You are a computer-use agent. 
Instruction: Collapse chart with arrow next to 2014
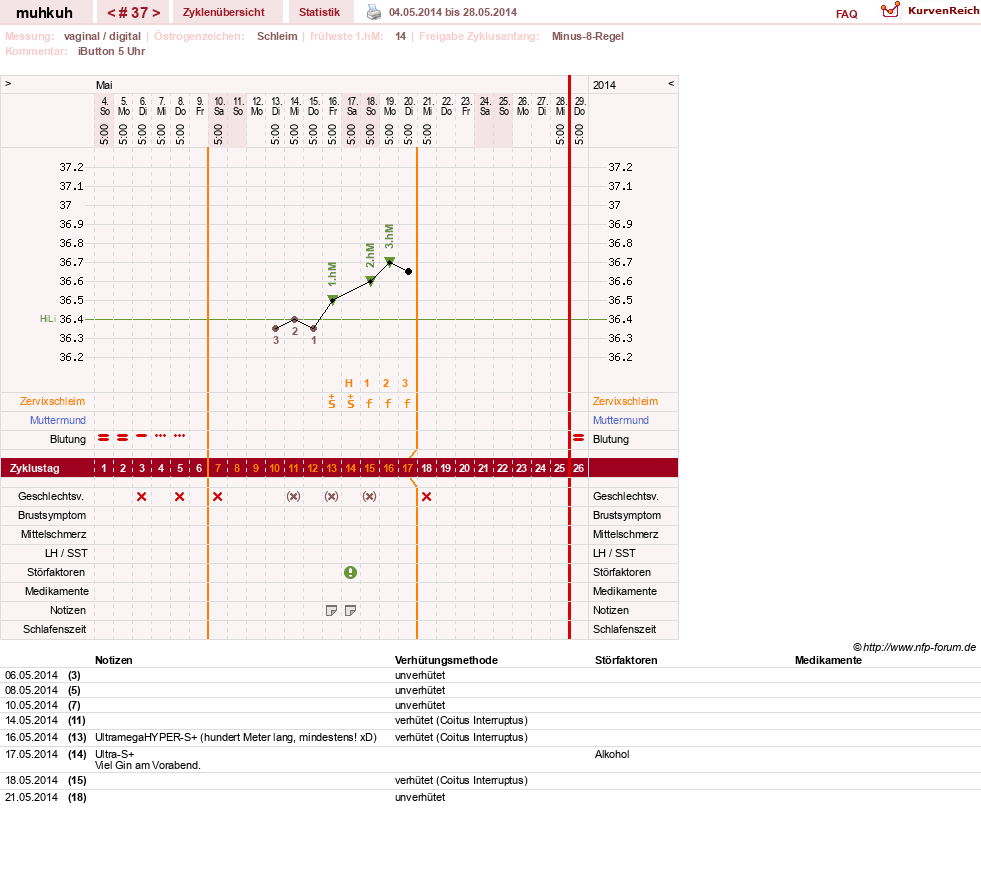pos(671,83)
